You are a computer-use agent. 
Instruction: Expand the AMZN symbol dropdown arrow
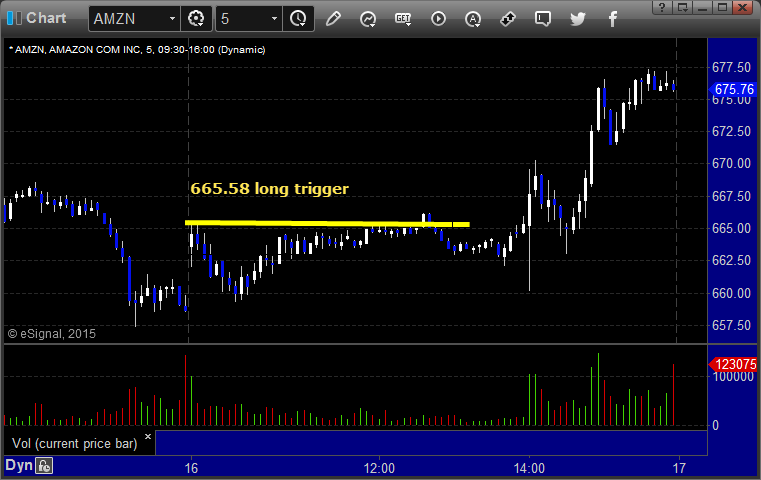pos(172,18)
